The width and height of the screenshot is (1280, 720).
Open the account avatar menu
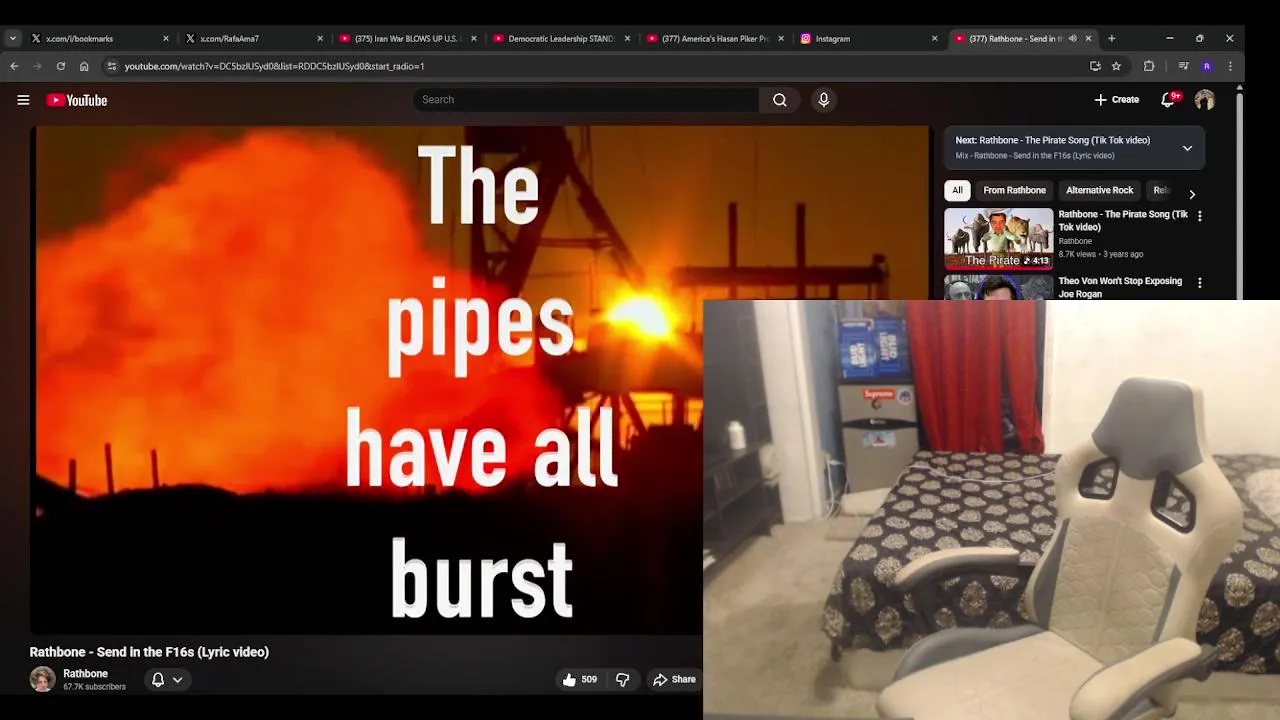[1204, 100]
